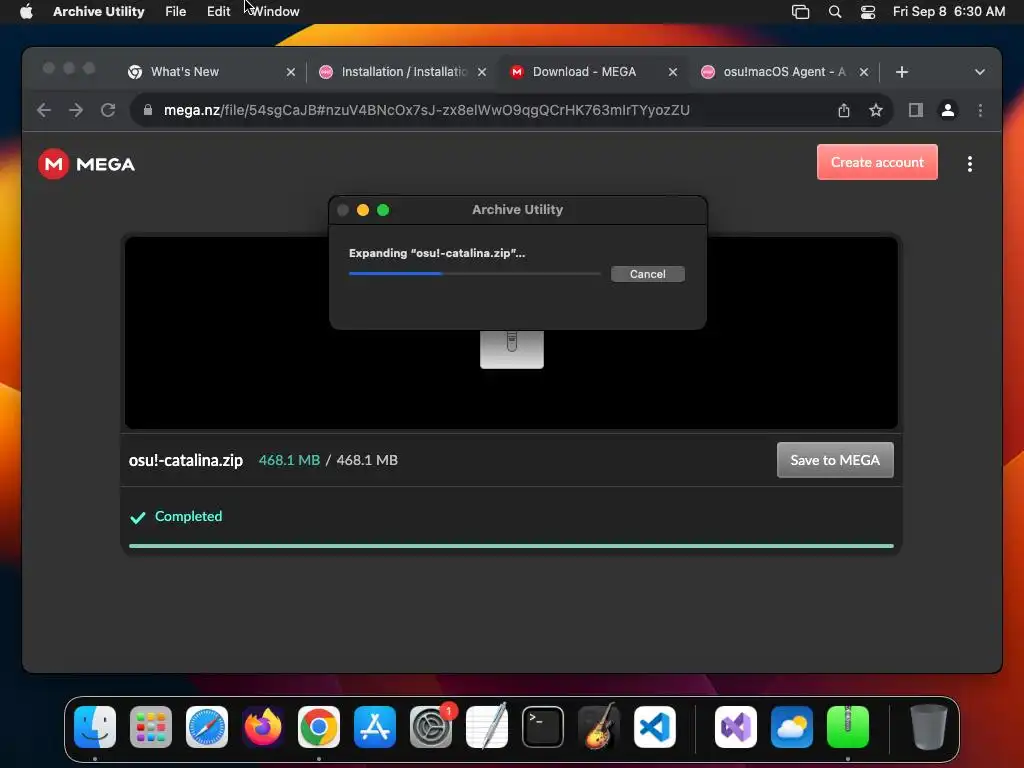Viewport: 1024px width, 768px height.
Task: Minimize the Archive Utility window
Action: tap(363, 210)
